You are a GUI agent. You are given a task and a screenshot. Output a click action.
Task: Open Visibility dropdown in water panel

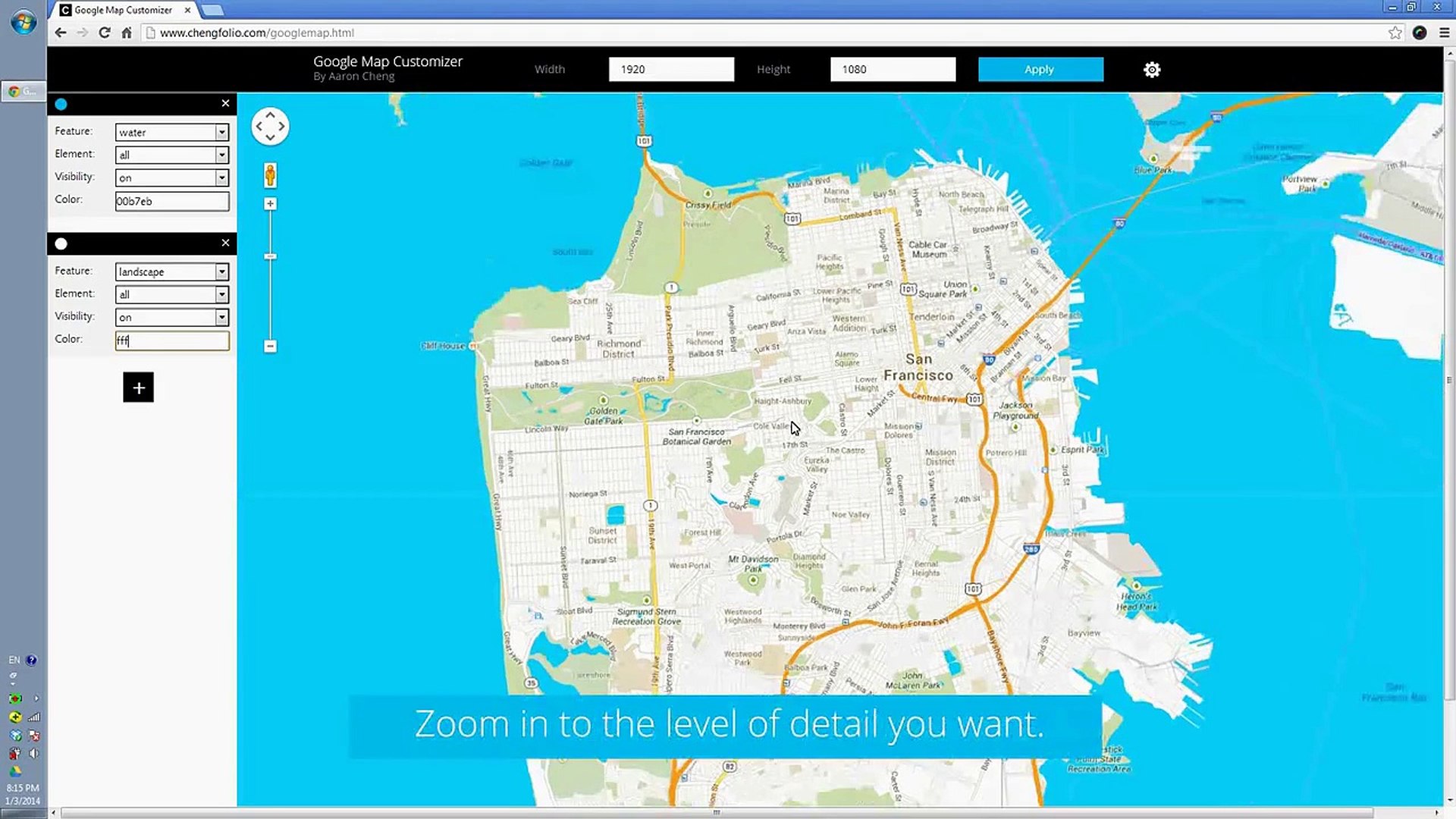171,177
